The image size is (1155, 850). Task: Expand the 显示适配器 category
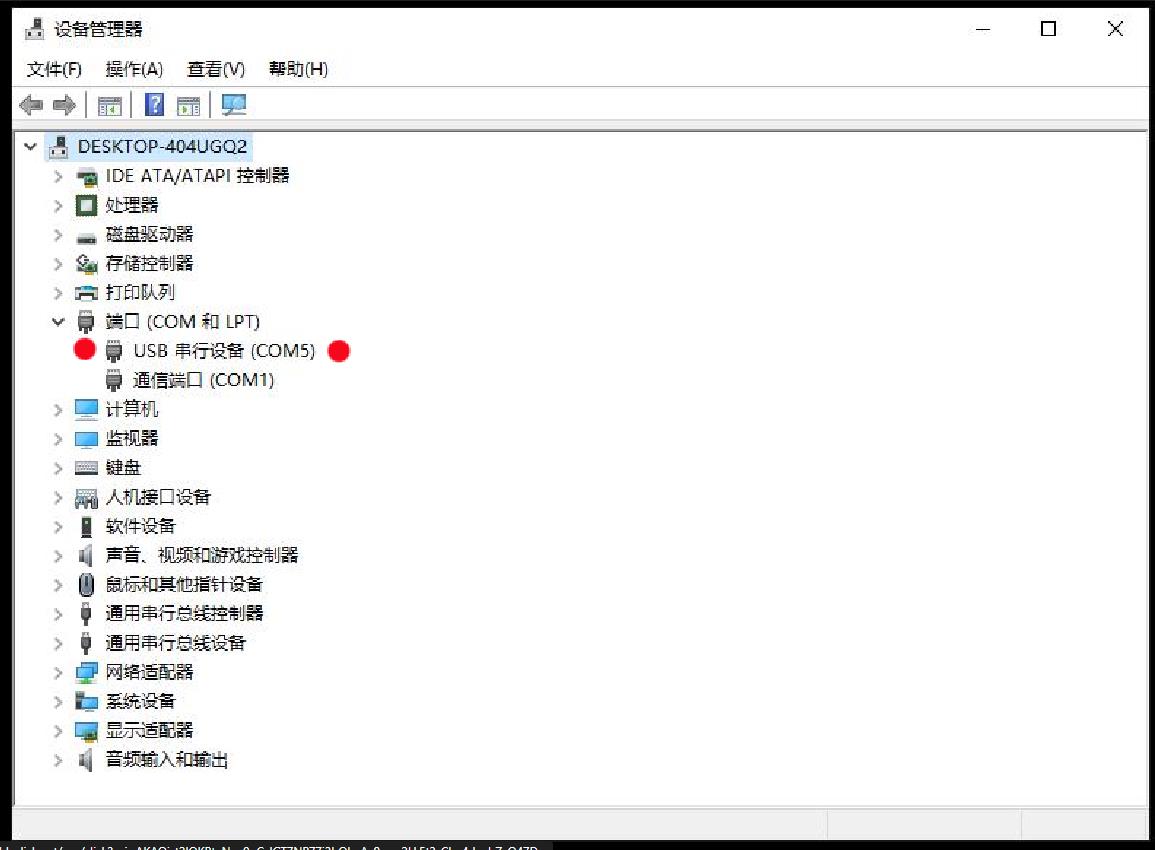pyautogui.click(x=58, y=731)
